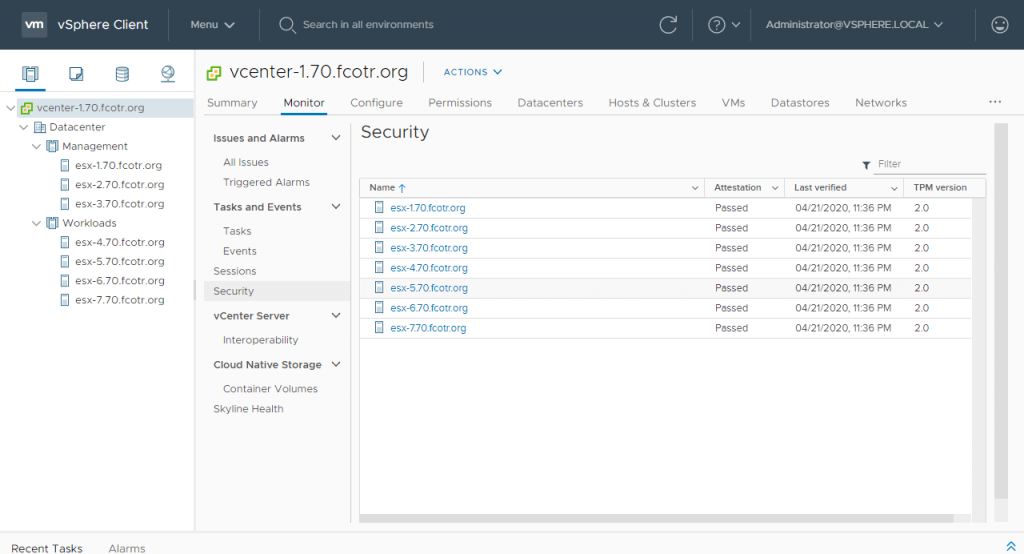Open the esx-4.70.fcotr.org host link in table
The height and width of the screenshot is (554, 1024).
coord(429,268)
